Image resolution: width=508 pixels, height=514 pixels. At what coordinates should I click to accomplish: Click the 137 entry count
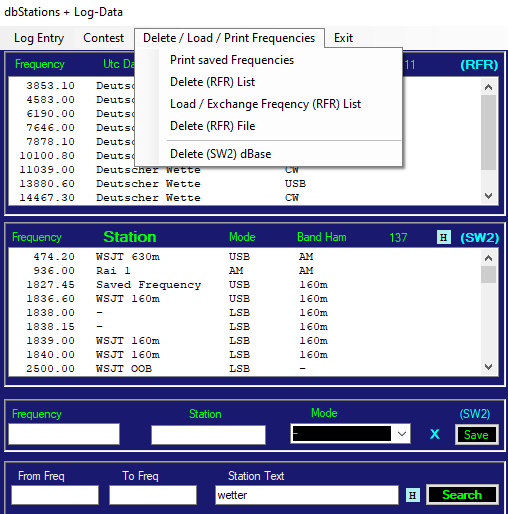point(398,238)
